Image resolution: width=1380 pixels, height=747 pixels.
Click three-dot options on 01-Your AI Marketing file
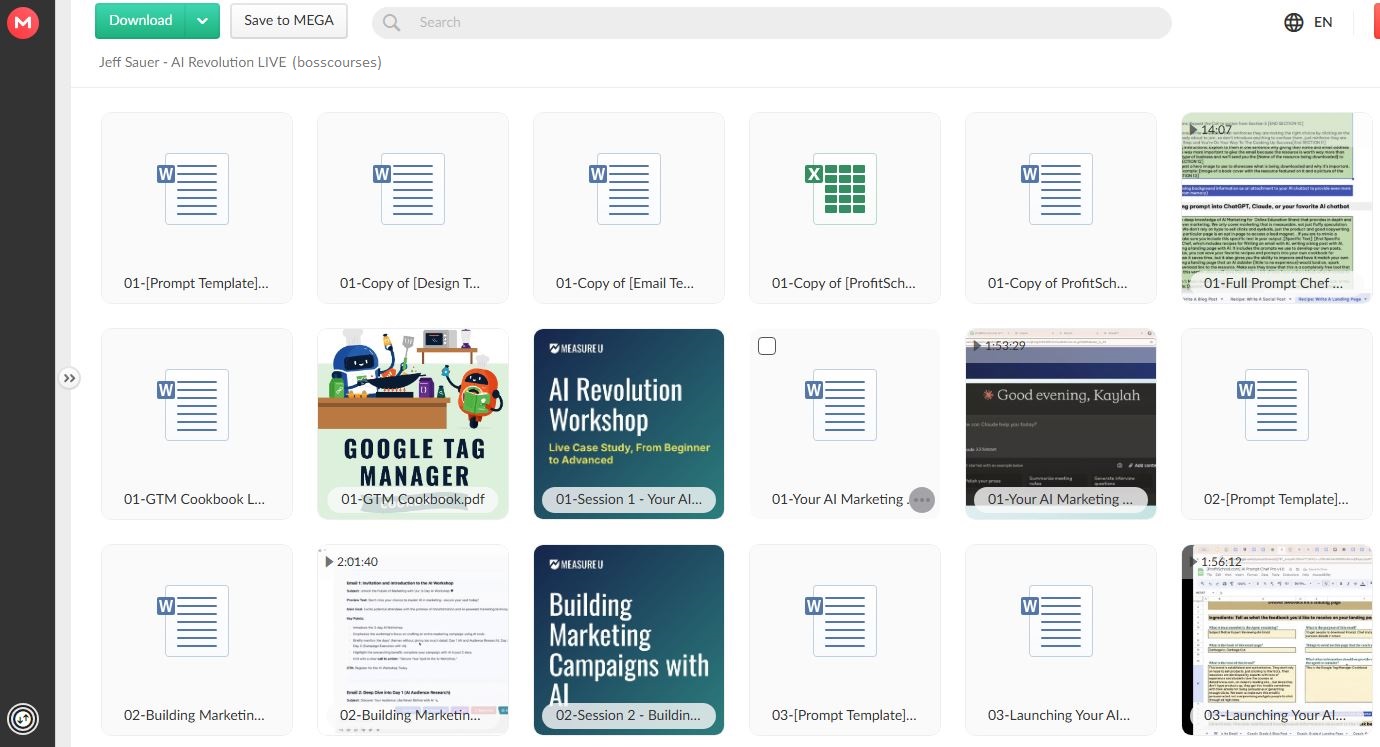point(921,500)
